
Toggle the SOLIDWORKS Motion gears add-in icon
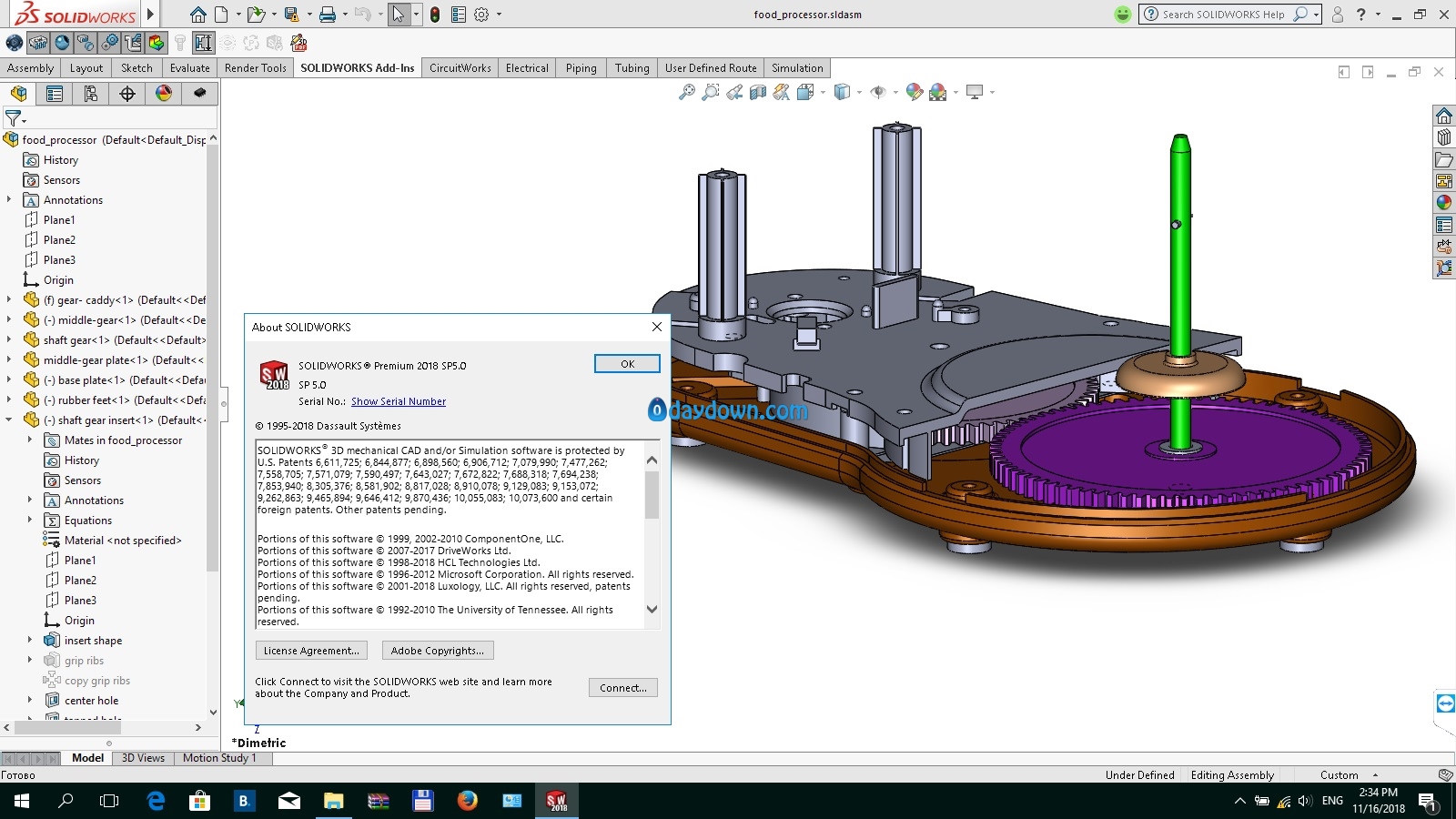coord(109,43)
